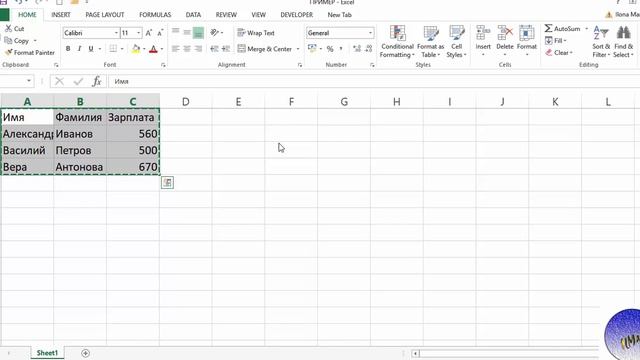Open the Fill menu
This screenshot has width=640, height=360.
[556, 41]
